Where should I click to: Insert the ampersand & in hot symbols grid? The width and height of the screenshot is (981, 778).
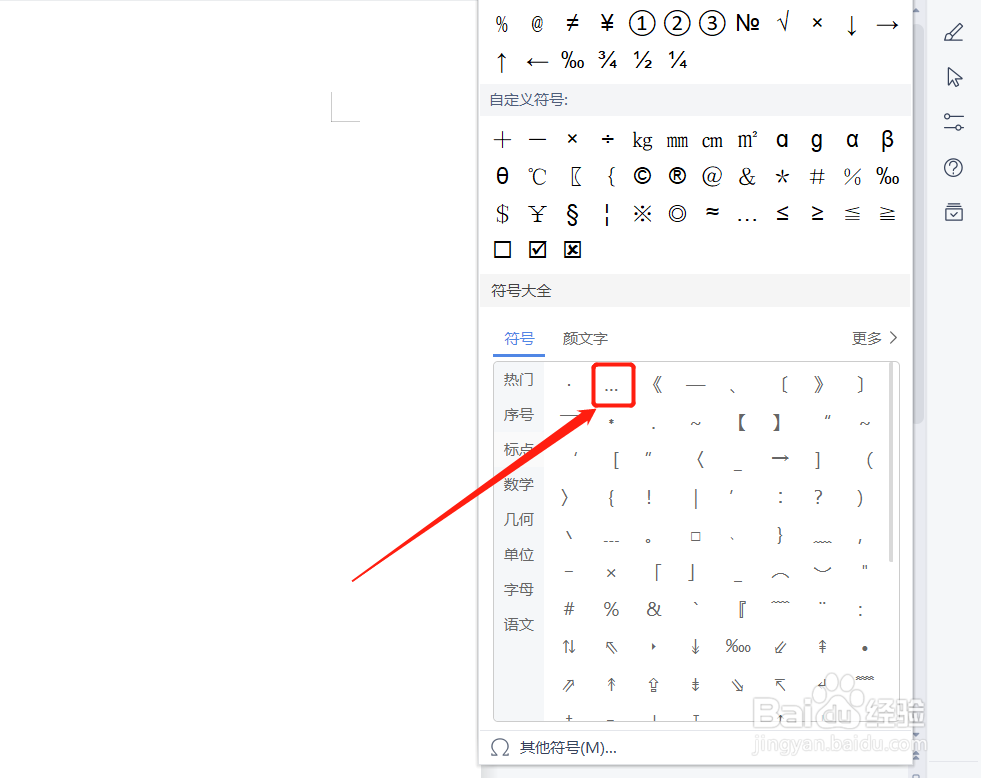point(653,610)
